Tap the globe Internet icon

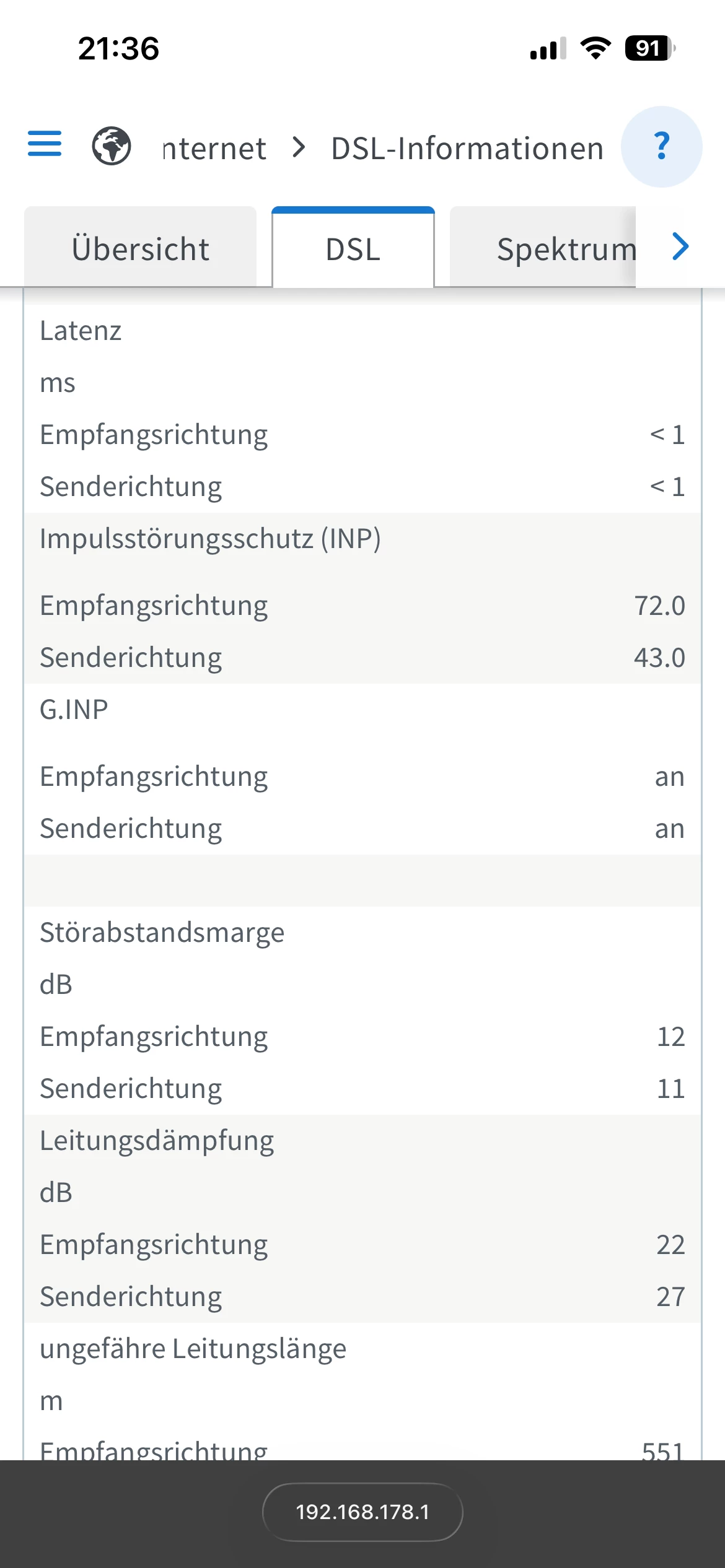coord(112,146)
